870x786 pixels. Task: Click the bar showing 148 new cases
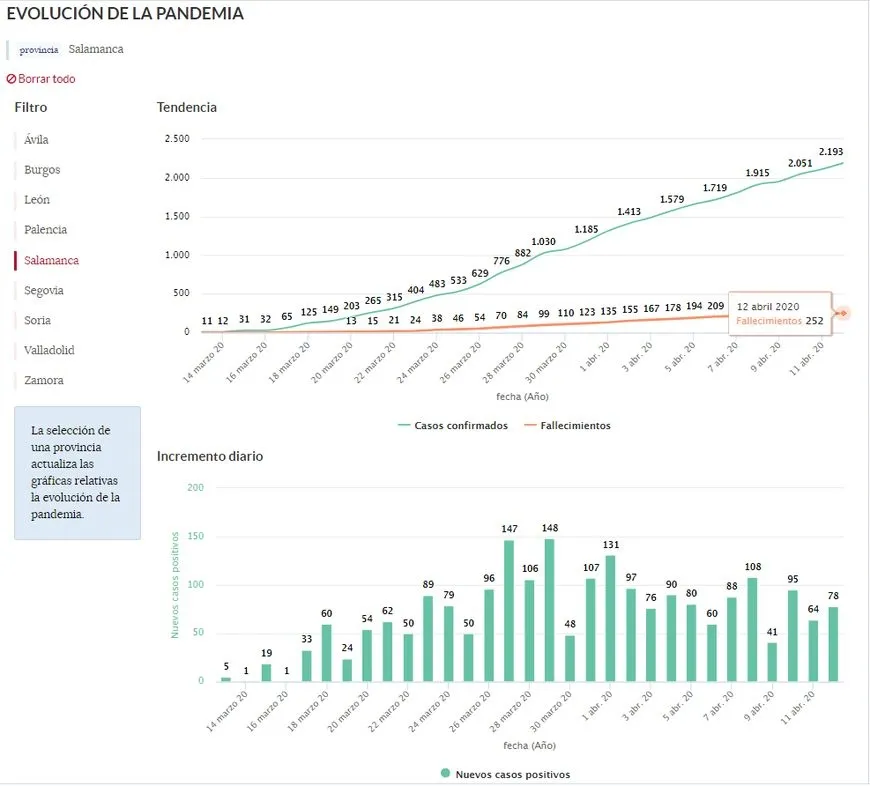(549, 610)
